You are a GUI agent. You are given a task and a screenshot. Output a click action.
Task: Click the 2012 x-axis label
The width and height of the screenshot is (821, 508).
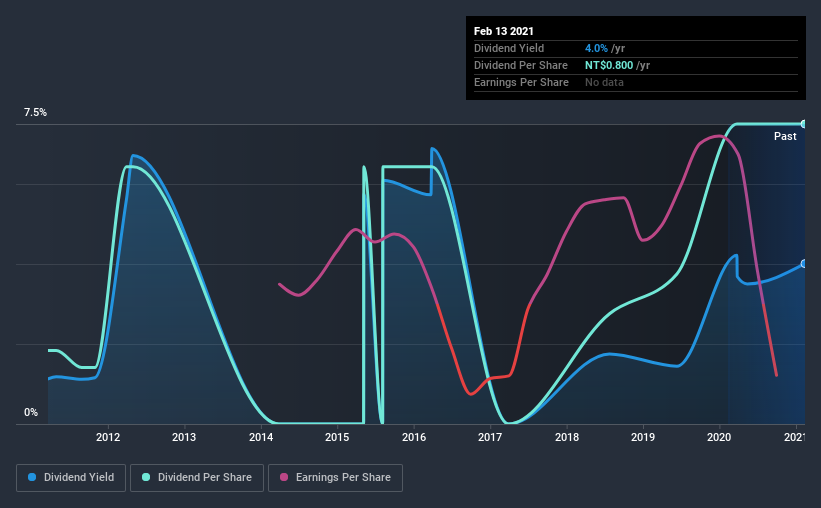click(108, 437)
